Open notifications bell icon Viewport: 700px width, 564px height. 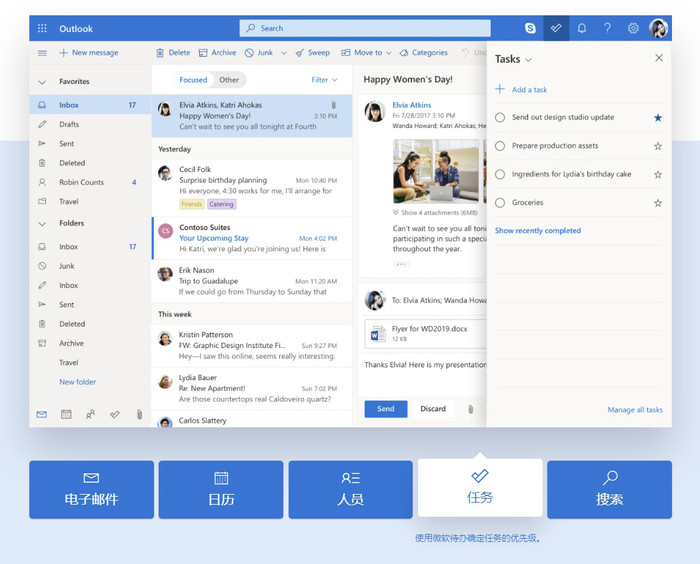[582, 29]
